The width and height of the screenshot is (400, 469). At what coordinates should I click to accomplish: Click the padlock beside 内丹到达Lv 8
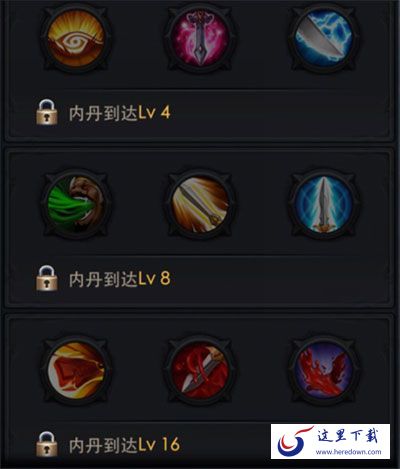click(46, 278)
